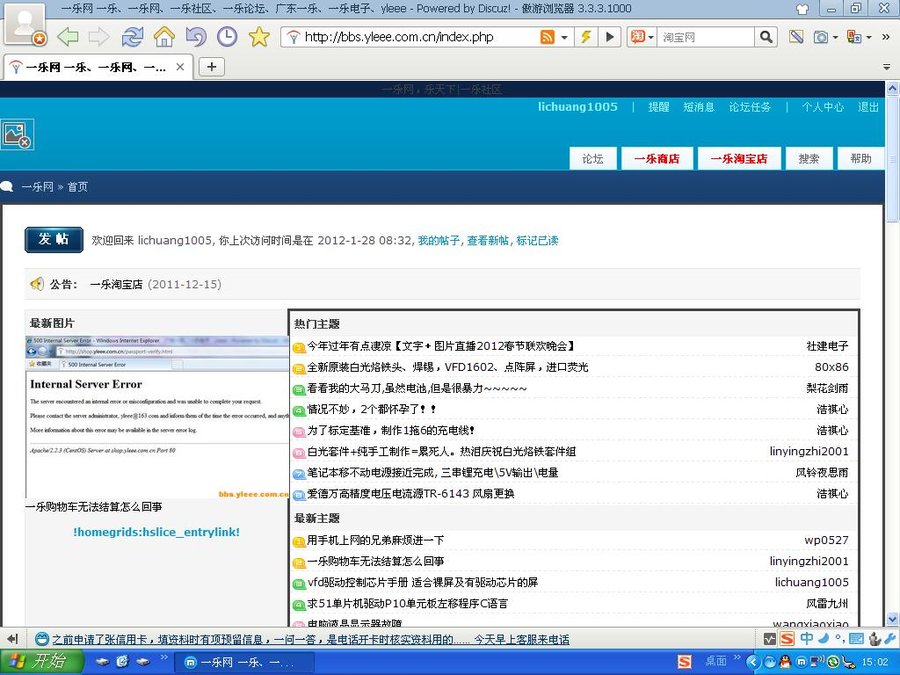Click the RSS feed icon in address bar

[x=547, y=37]
